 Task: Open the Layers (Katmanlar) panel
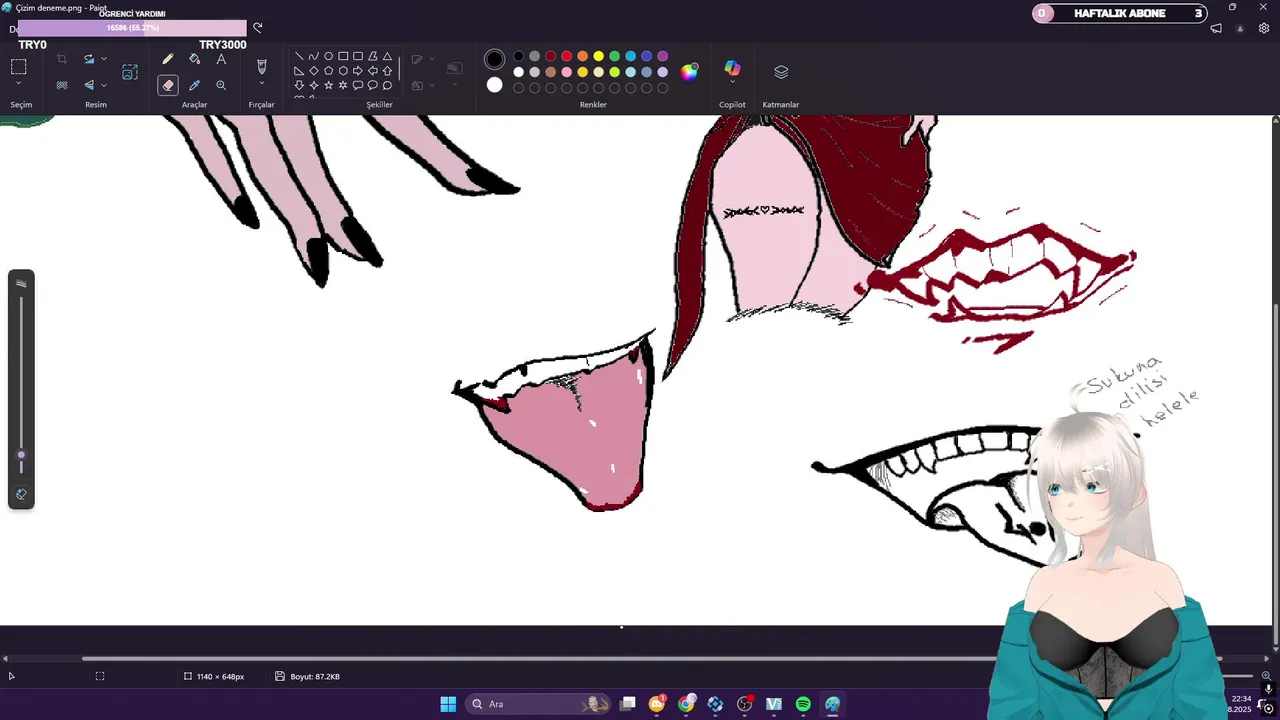pos(781,72)
